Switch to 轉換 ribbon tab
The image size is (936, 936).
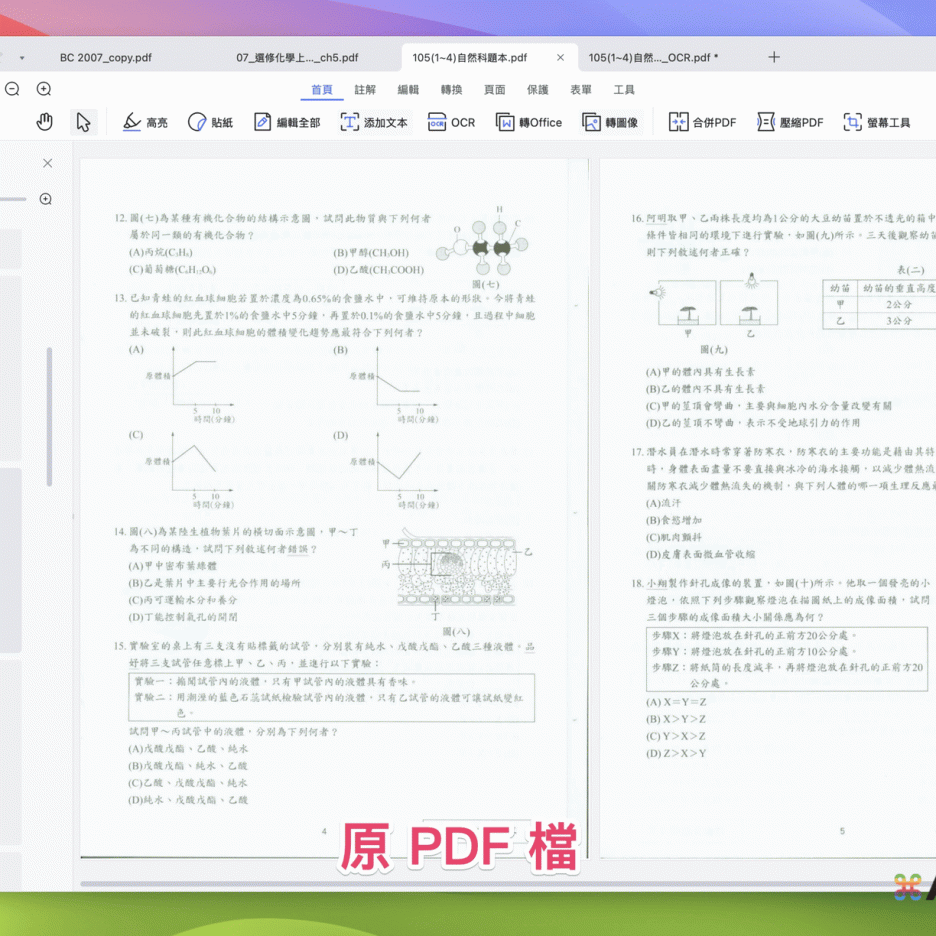(451, 90)
